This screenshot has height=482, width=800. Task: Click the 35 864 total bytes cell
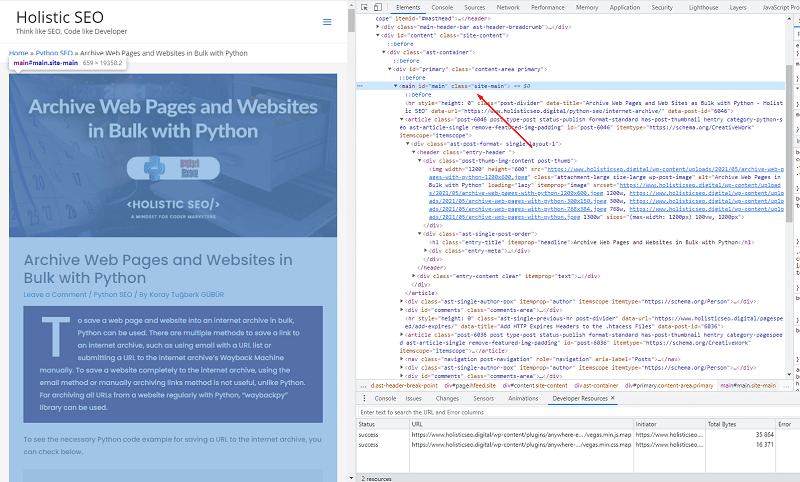click(x=764, y=435)
